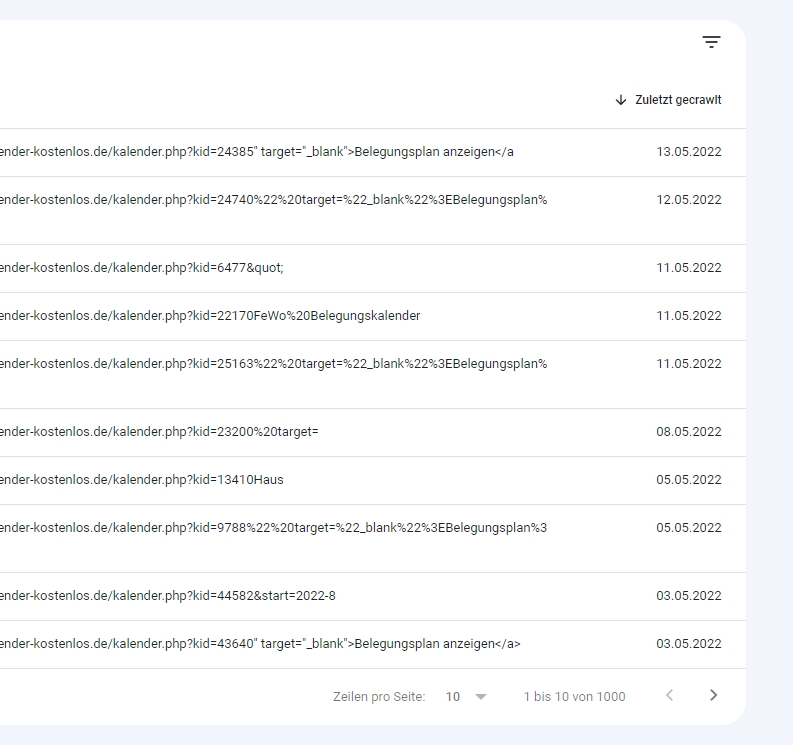Click the URL with kid=23200%20target=

click(x=159, y=432)
